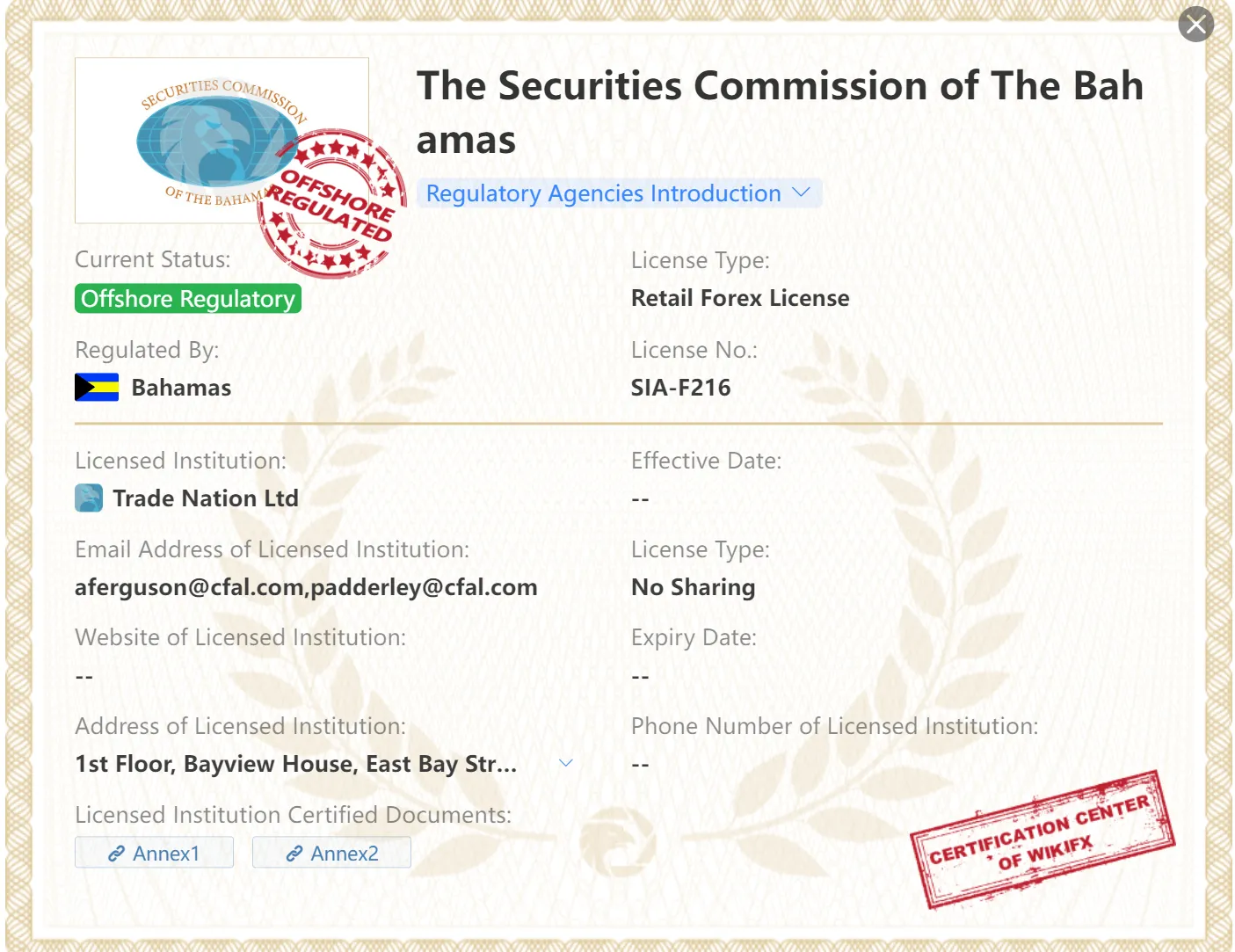Open the Annex1 certified document

(155, 853)
